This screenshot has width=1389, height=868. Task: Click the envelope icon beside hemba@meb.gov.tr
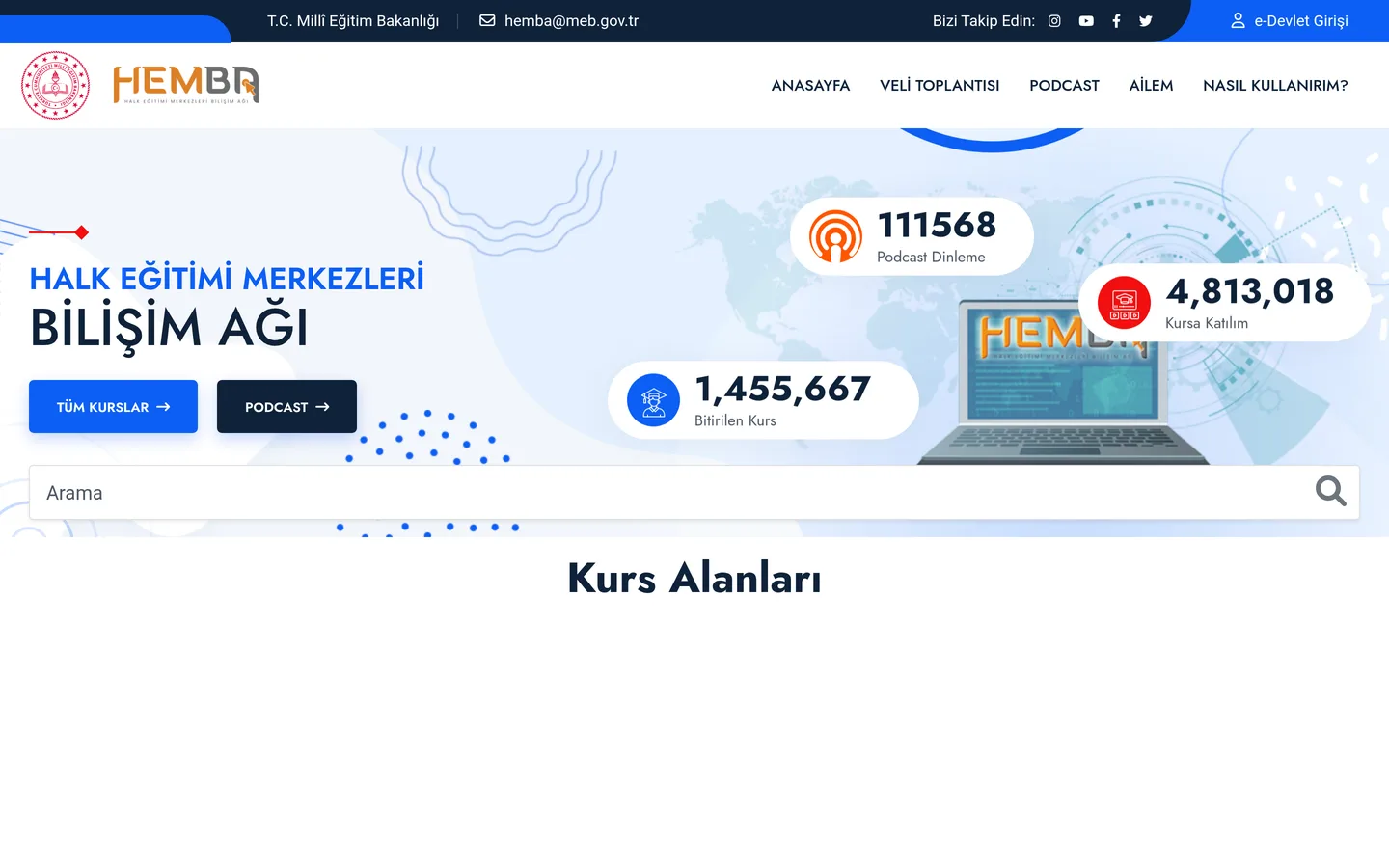coord(487,20)
